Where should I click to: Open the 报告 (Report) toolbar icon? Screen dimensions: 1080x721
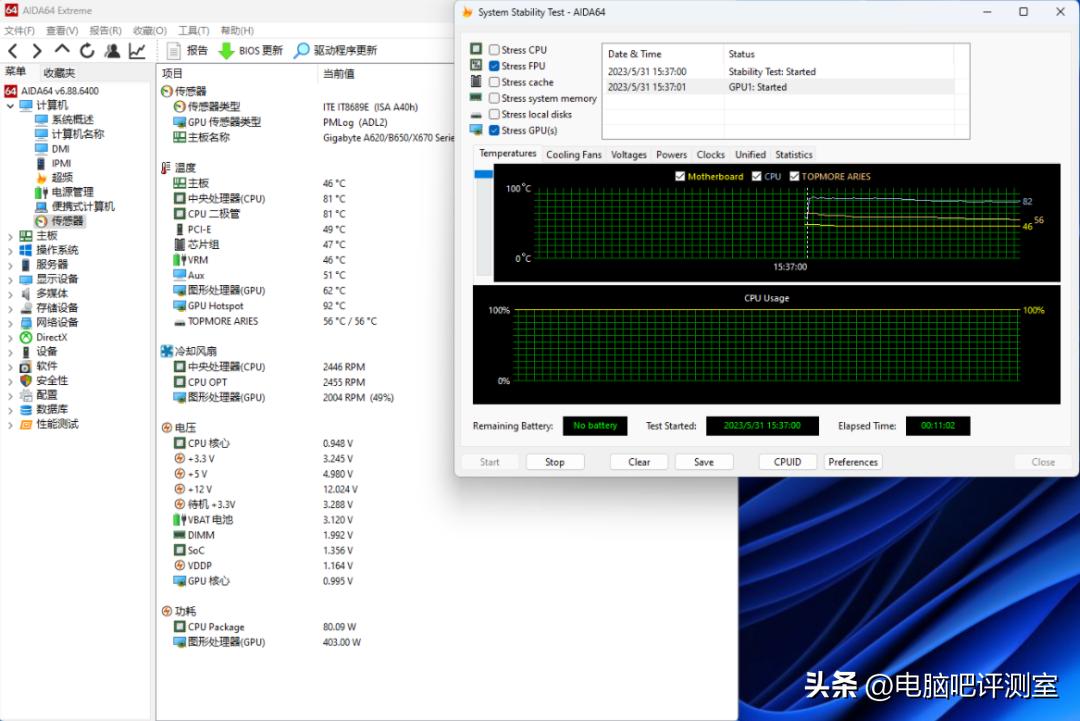point(187,50)
